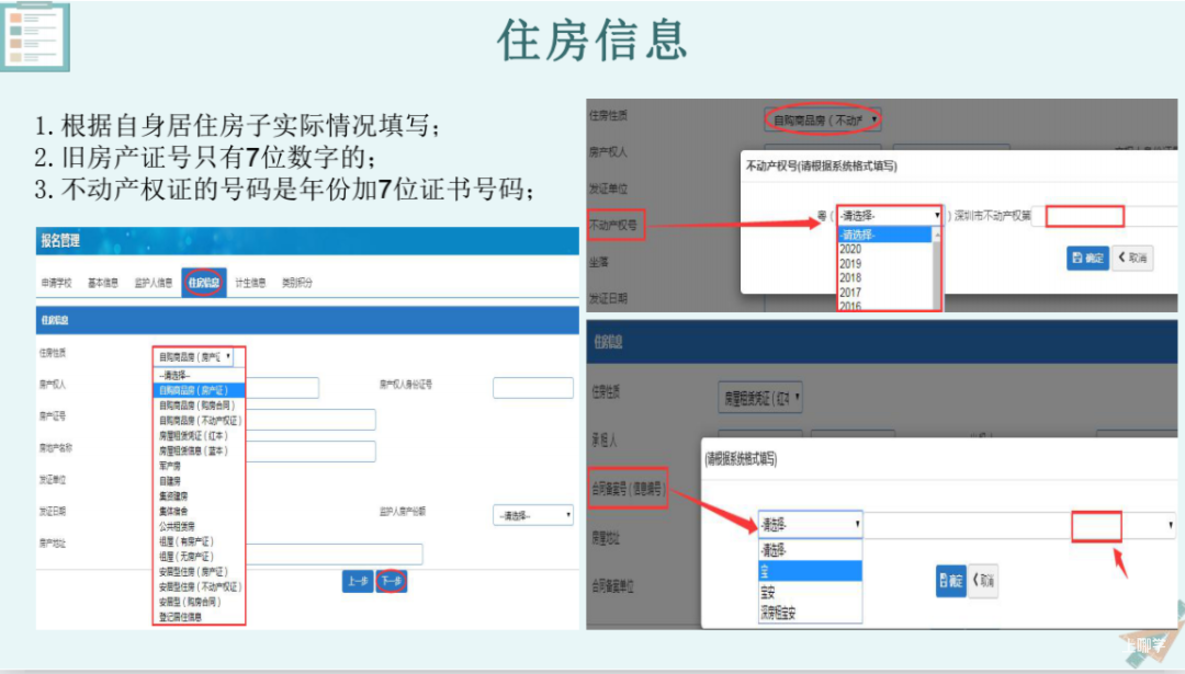1185x674 pixels.
Task: Select the highlighted -请选择- item in year list
Action: pyautogui.click(x=885, y=235)
